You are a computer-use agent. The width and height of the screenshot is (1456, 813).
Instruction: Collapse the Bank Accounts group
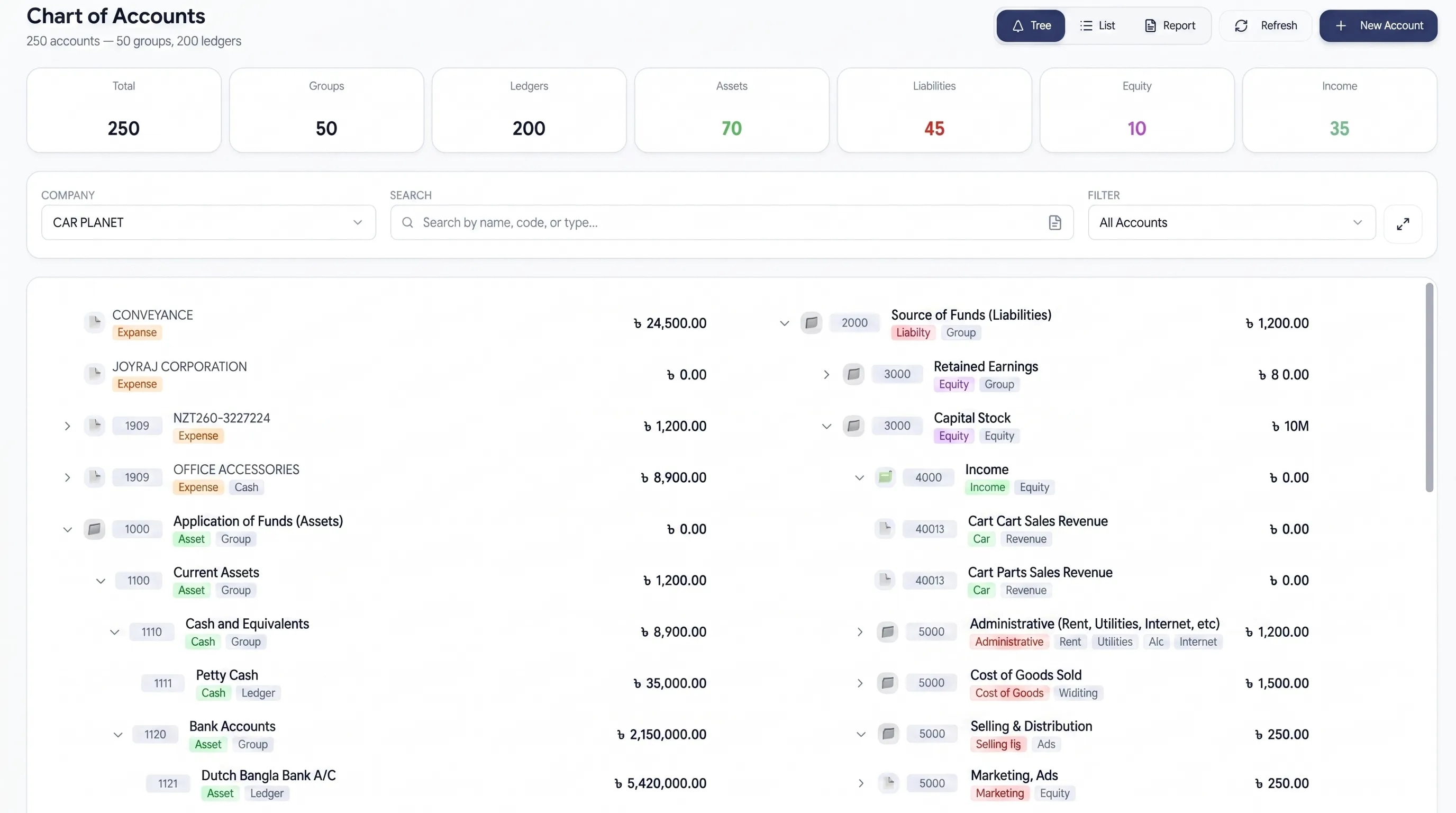[117, 735]
